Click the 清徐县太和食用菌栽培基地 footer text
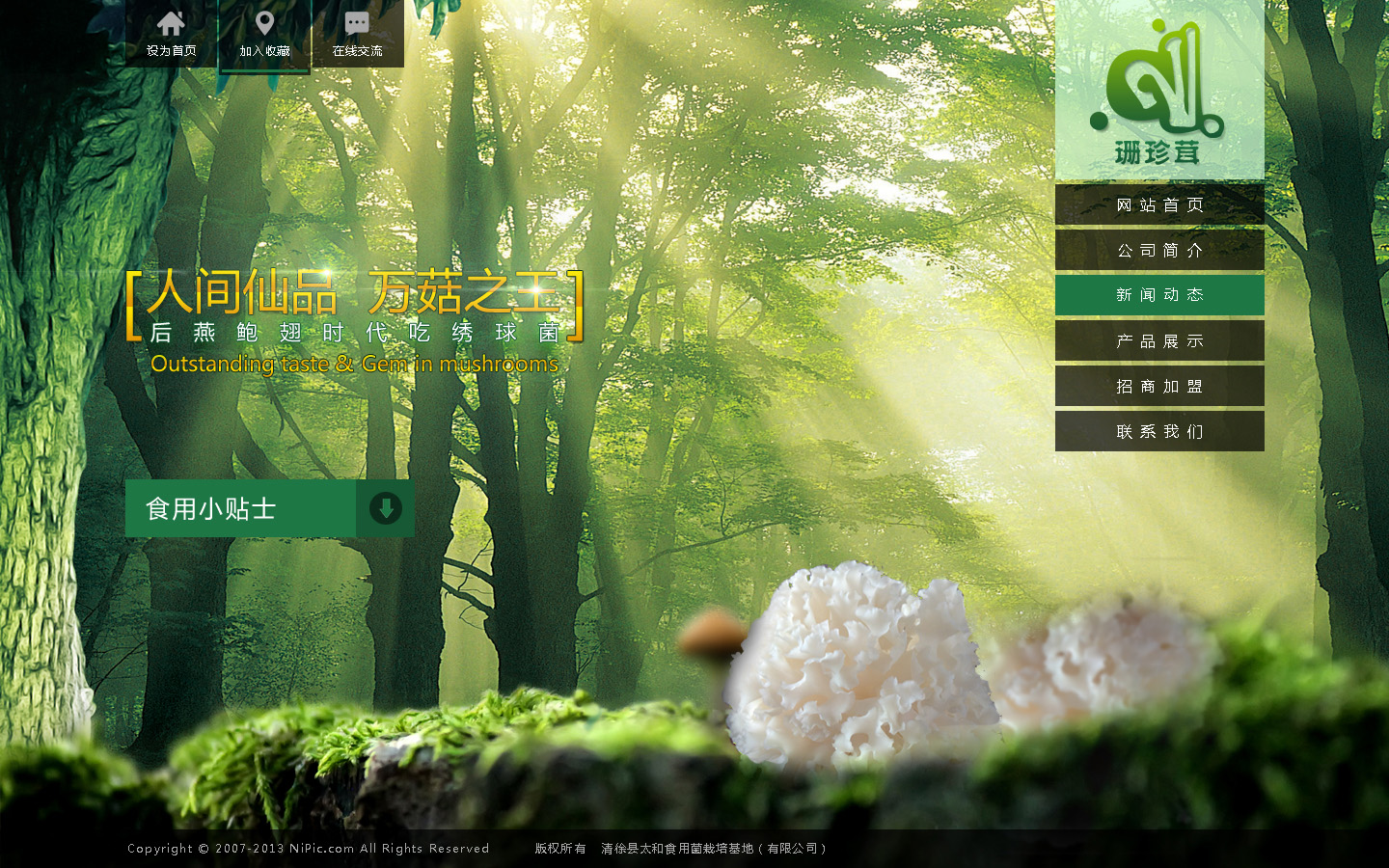 (x=713, y=849)
